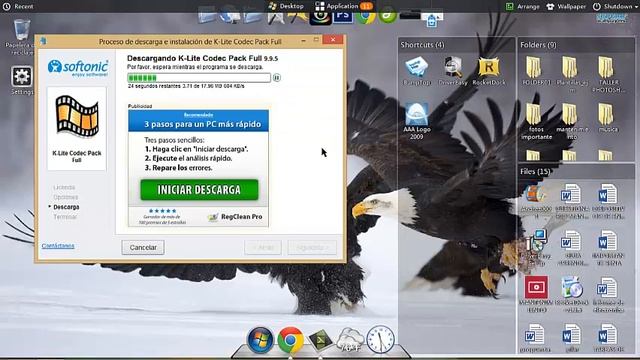Switch to the Desktop tab
Viewport: 640px width, 360px height.
[x=286, y=6]
